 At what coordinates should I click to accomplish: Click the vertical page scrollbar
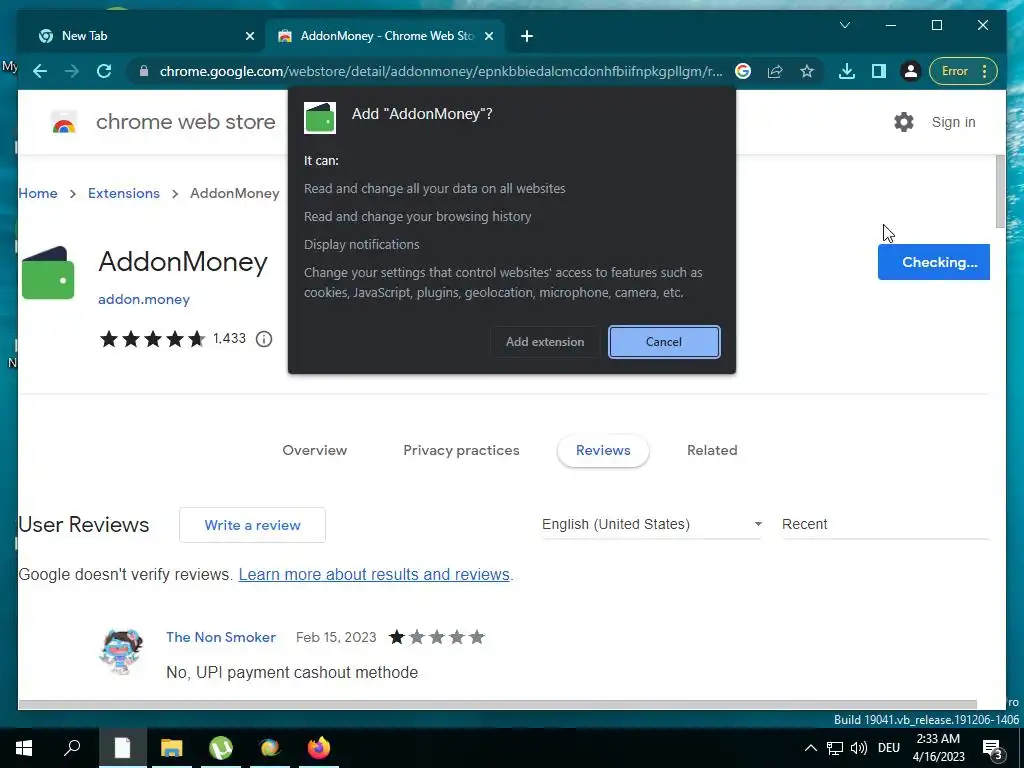[1000, 192]
